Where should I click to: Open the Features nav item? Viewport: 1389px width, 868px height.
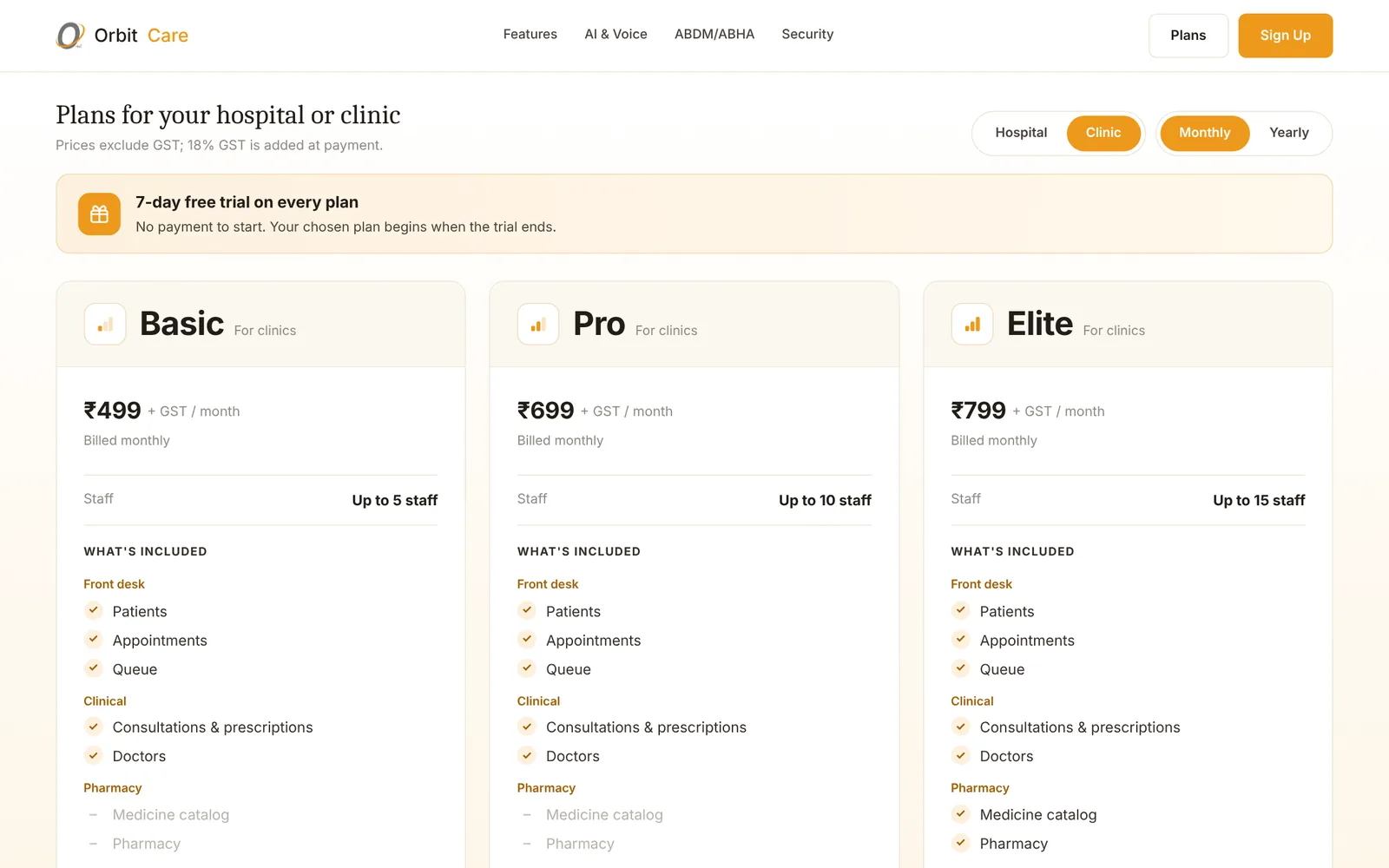[x=530, y=35]
